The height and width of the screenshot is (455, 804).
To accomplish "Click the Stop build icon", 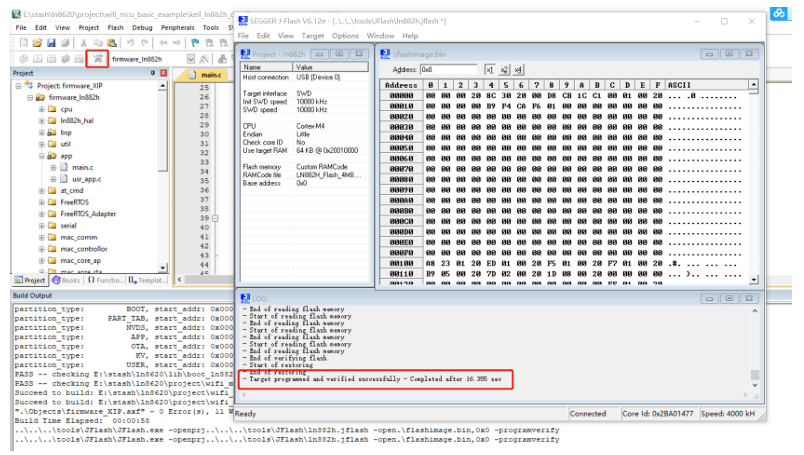I will point(79,59).
